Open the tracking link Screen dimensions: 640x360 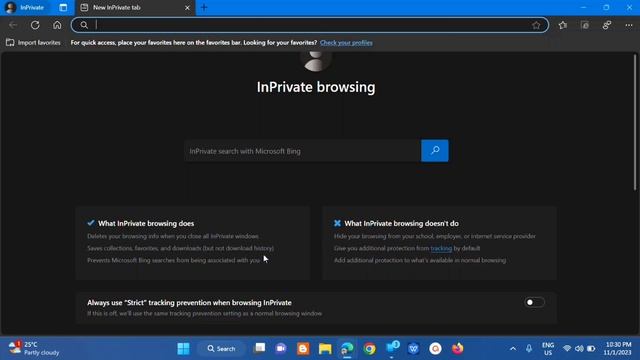click(x=441, y=248)
